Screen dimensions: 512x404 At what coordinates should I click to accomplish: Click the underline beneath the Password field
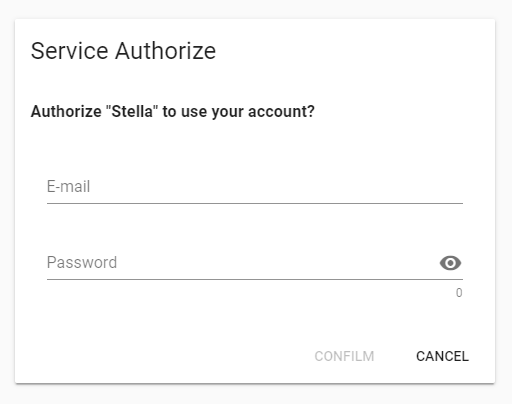[x=255, y=279]
